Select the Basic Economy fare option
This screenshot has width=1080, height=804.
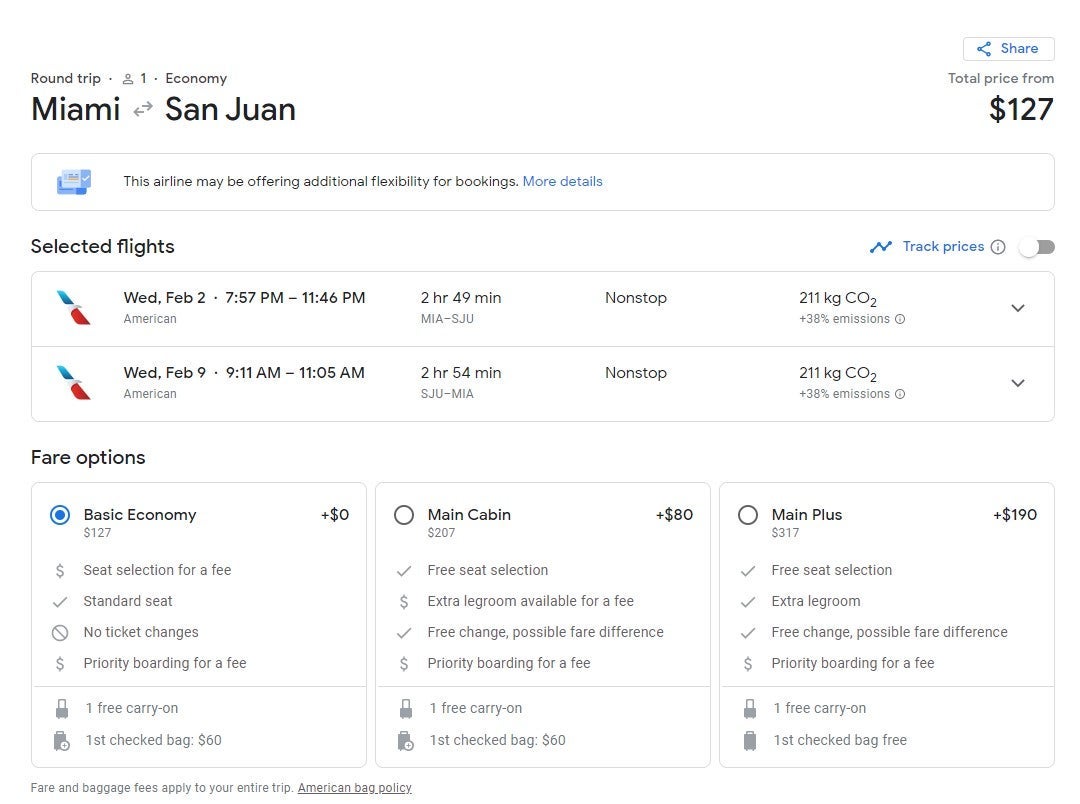click(60, 515)
